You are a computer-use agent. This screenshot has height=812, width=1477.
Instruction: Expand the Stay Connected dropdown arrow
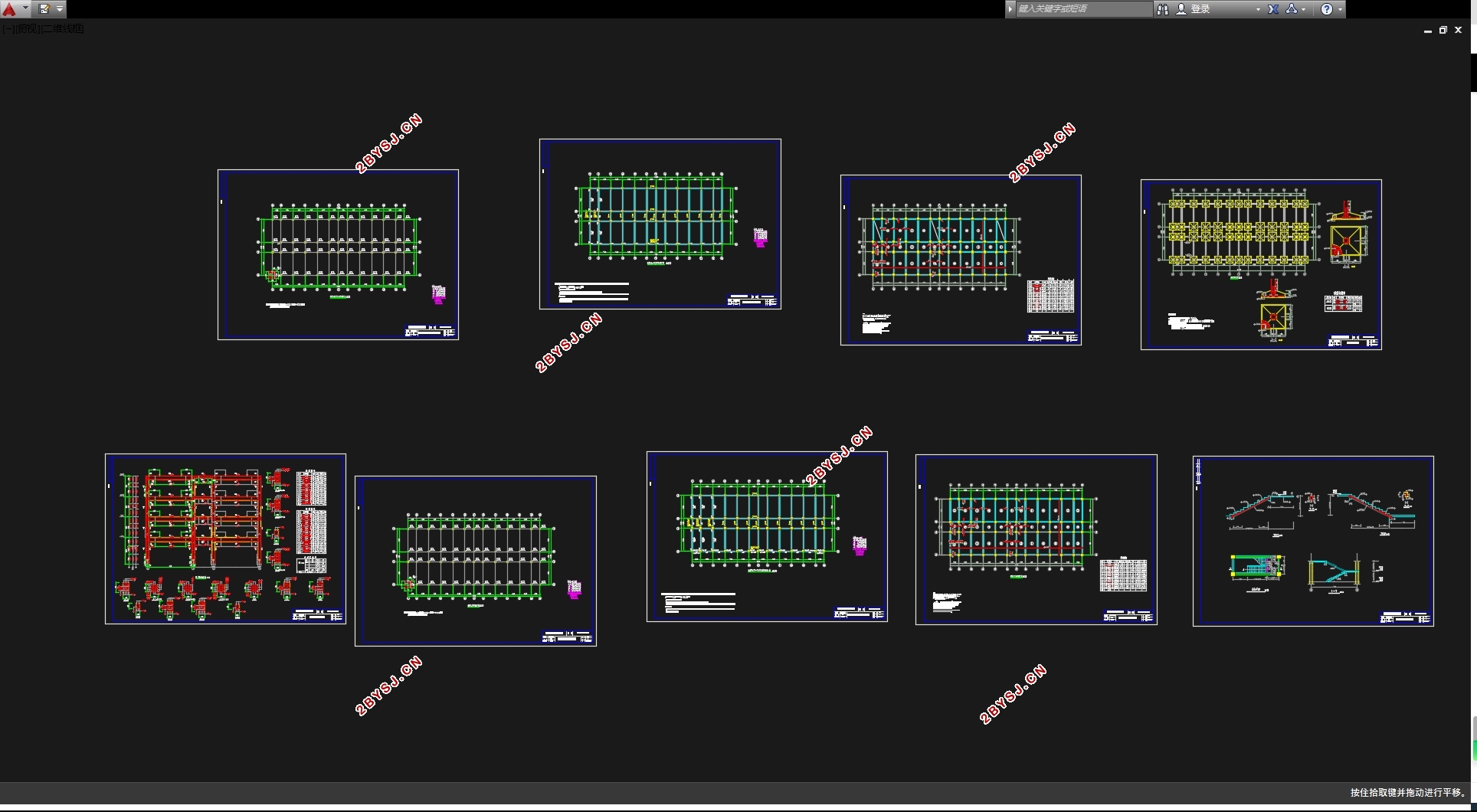[x=1304, y=9]
